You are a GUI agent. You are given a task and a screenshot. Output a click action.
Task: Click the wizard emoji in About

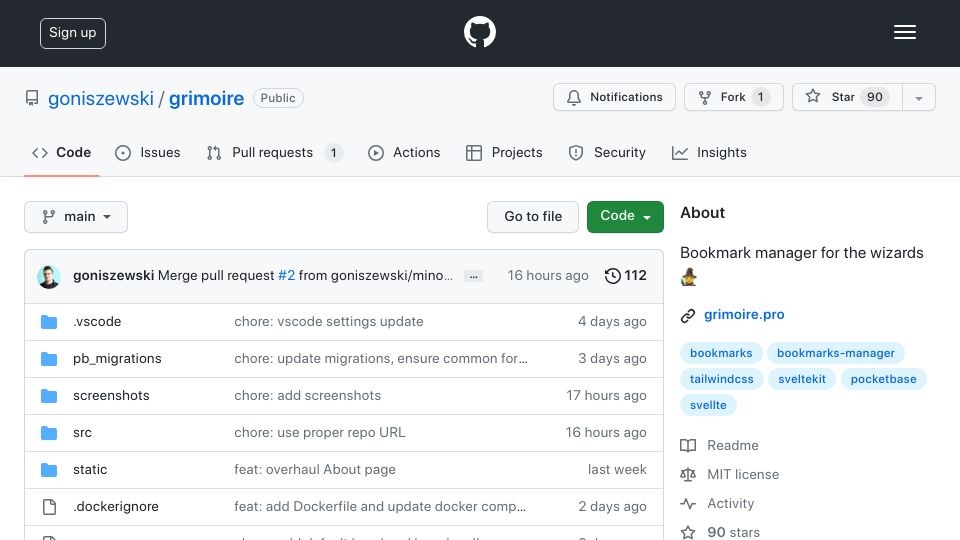pyautogui.click(x=689, y=277)
